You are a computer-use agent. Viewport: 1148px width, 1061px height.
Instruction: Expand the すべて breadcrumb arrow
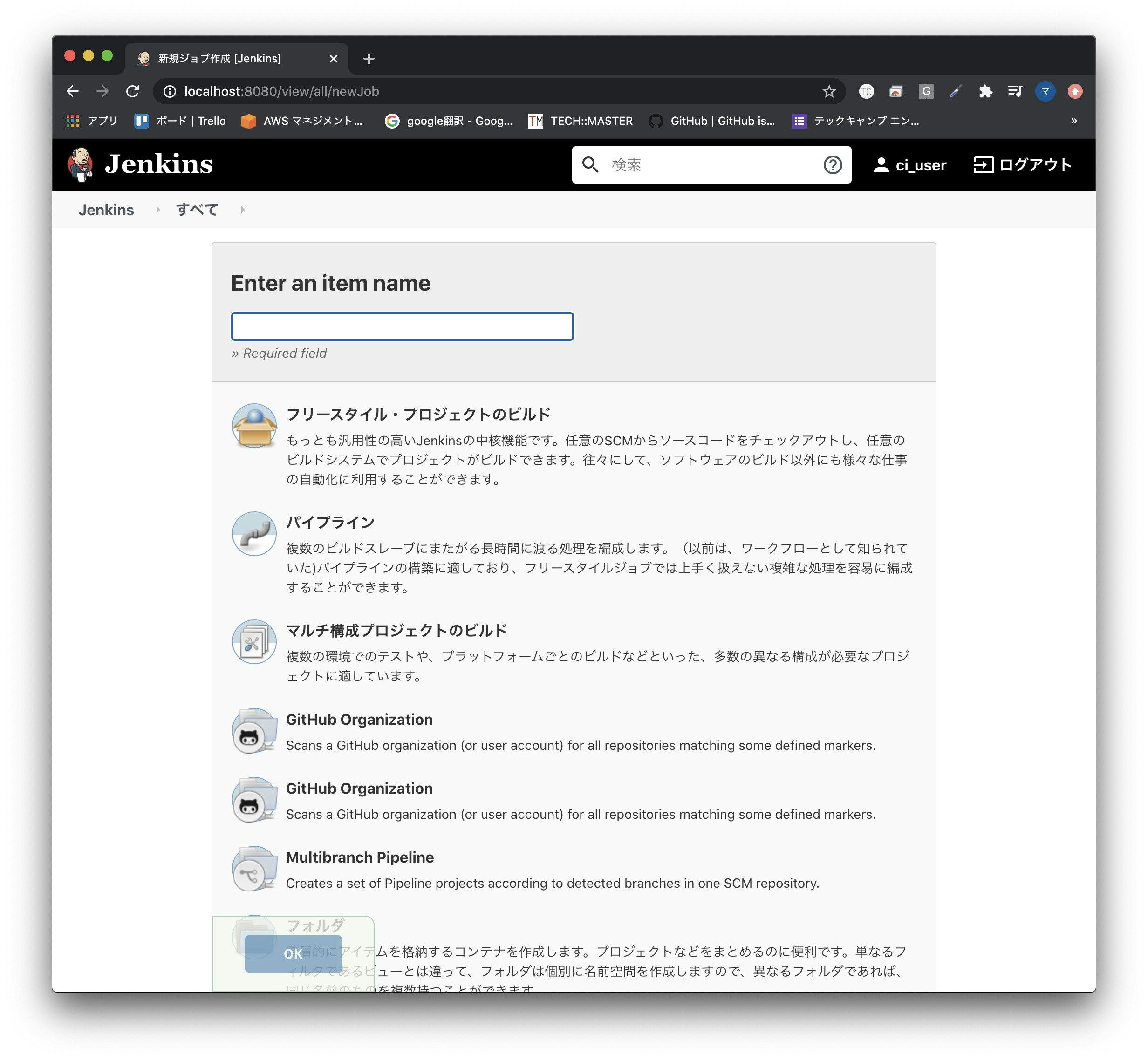point(242,210)
